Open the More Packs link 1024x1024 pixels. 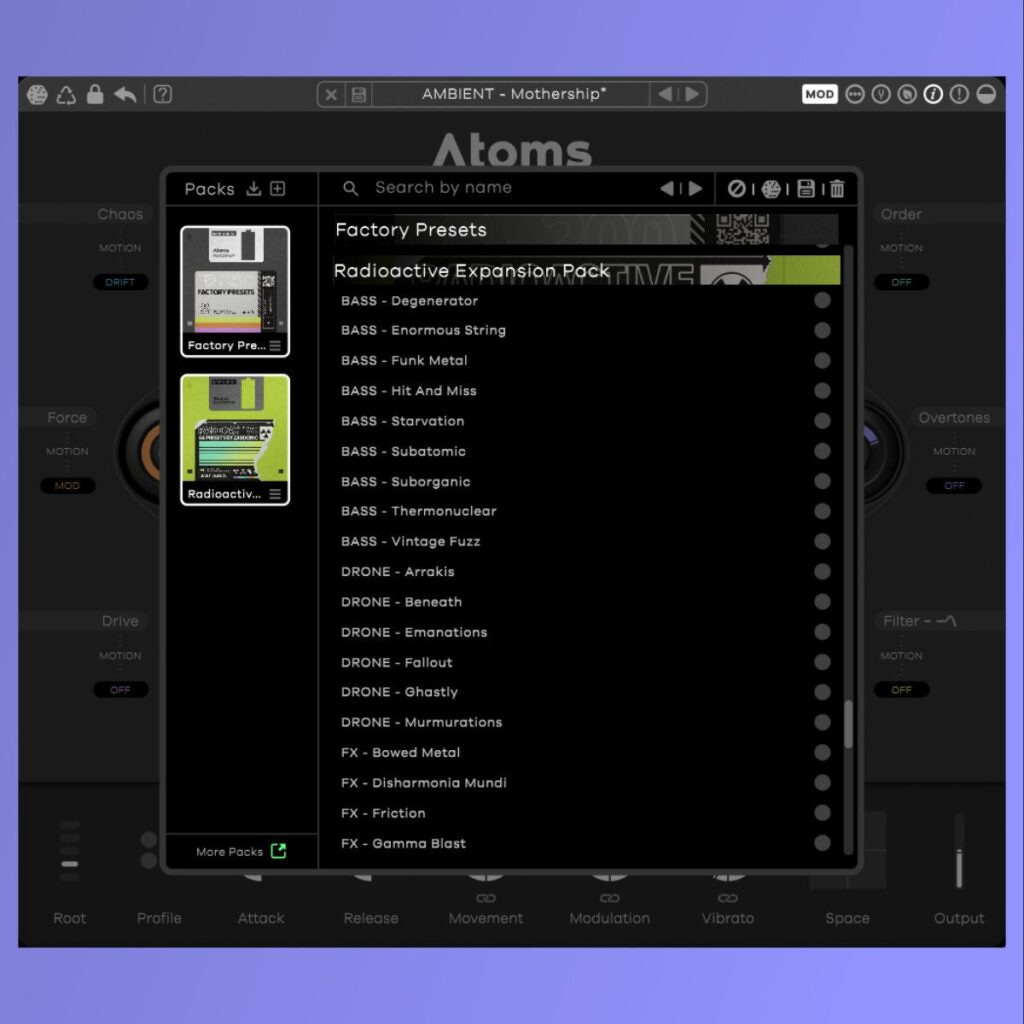(241, 852)
